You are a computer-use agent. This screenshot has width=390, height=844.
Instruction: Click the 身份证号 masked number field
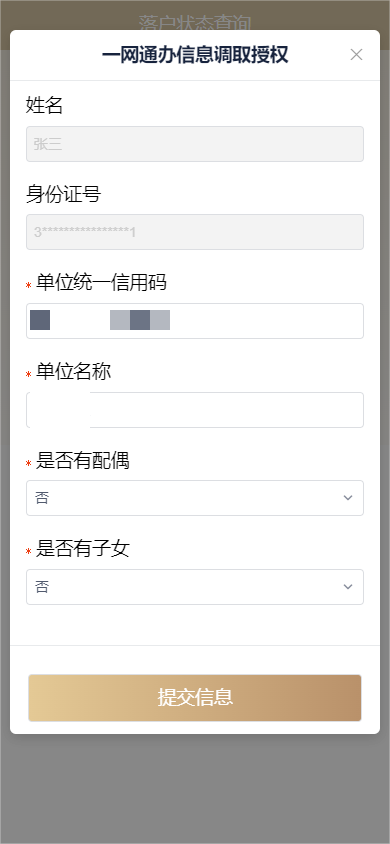(195, 232)
